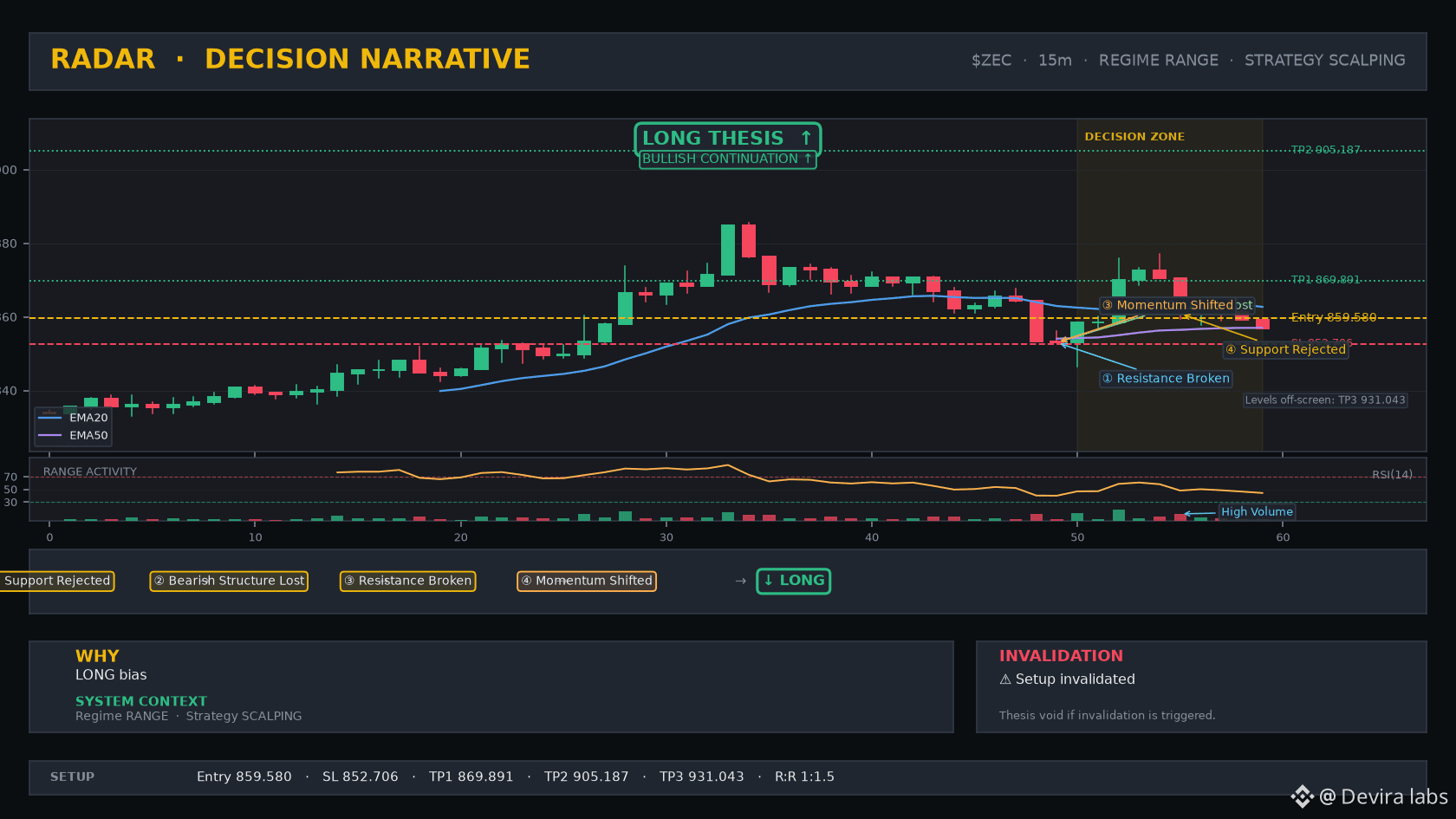The width and height of the screenshot is (1456, 819).
Task: Click the x-axis tick label 30
Action: coord(666,537)
